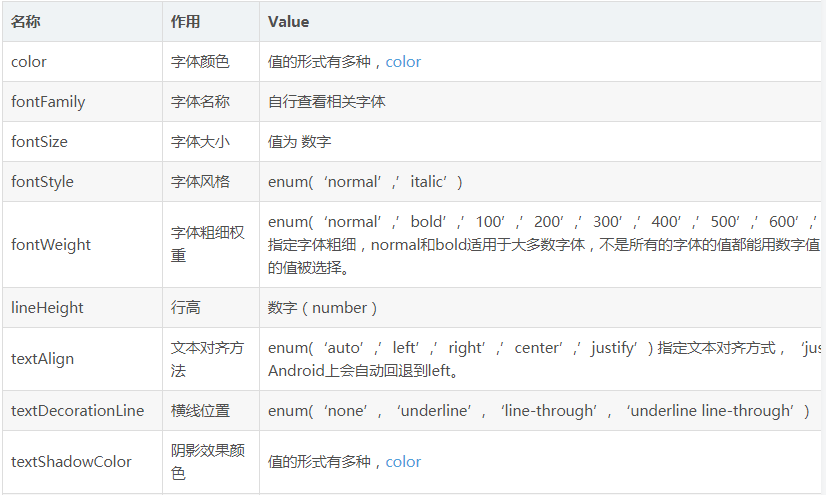Click the 作用 column header
The height and width of the screenshot is (495, 826).
tap(211, 22)
